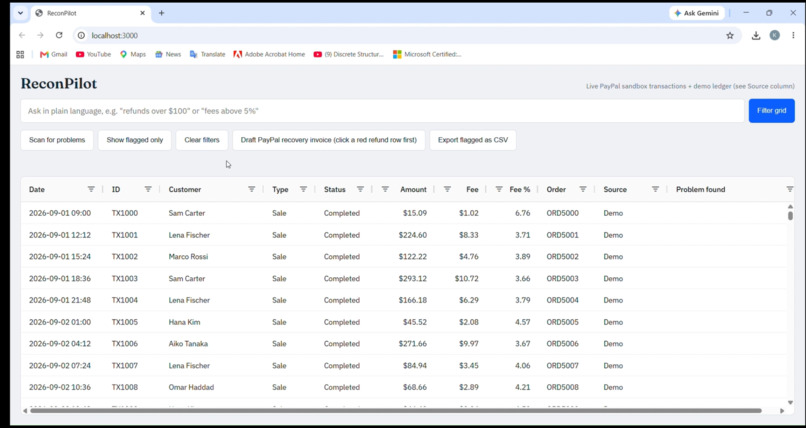Click the Clear filters button
Image resolution: width=806 pixels, height=428 pixels.
tap(202, 140)
